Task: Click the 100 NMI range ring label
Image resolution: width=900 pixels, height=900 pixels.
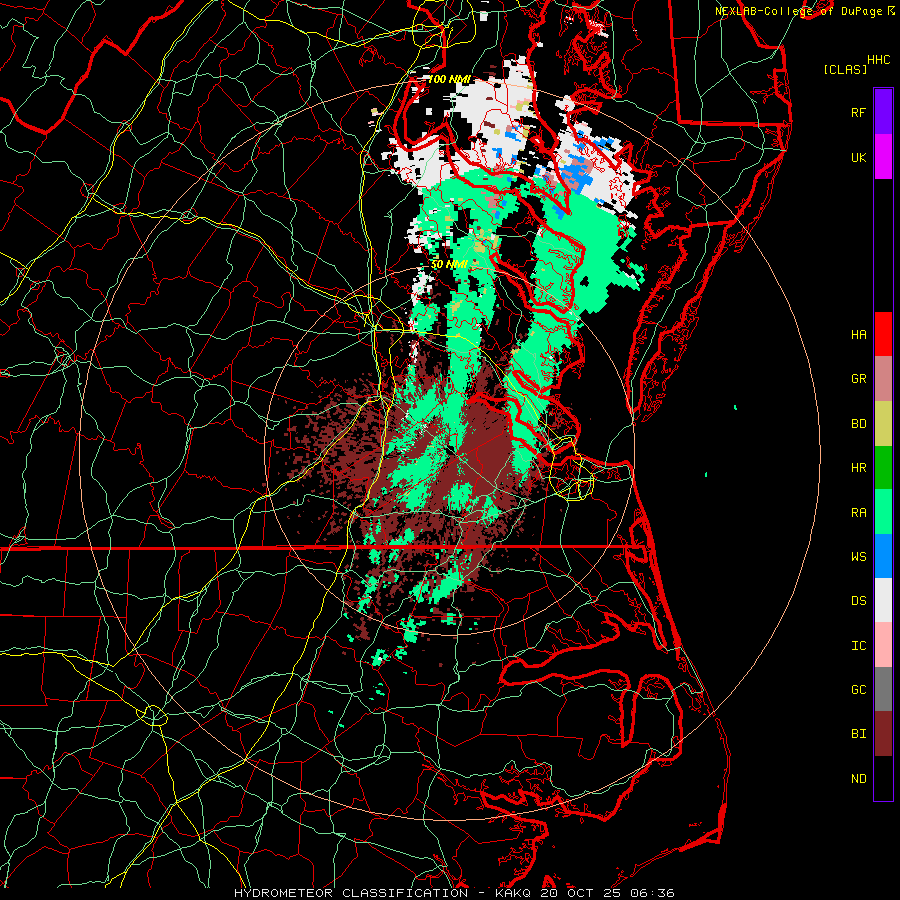Action: point(449,79)
